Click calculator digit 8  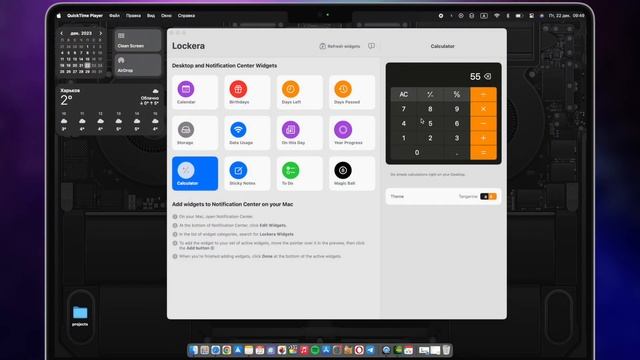click(x=430, y=109)
